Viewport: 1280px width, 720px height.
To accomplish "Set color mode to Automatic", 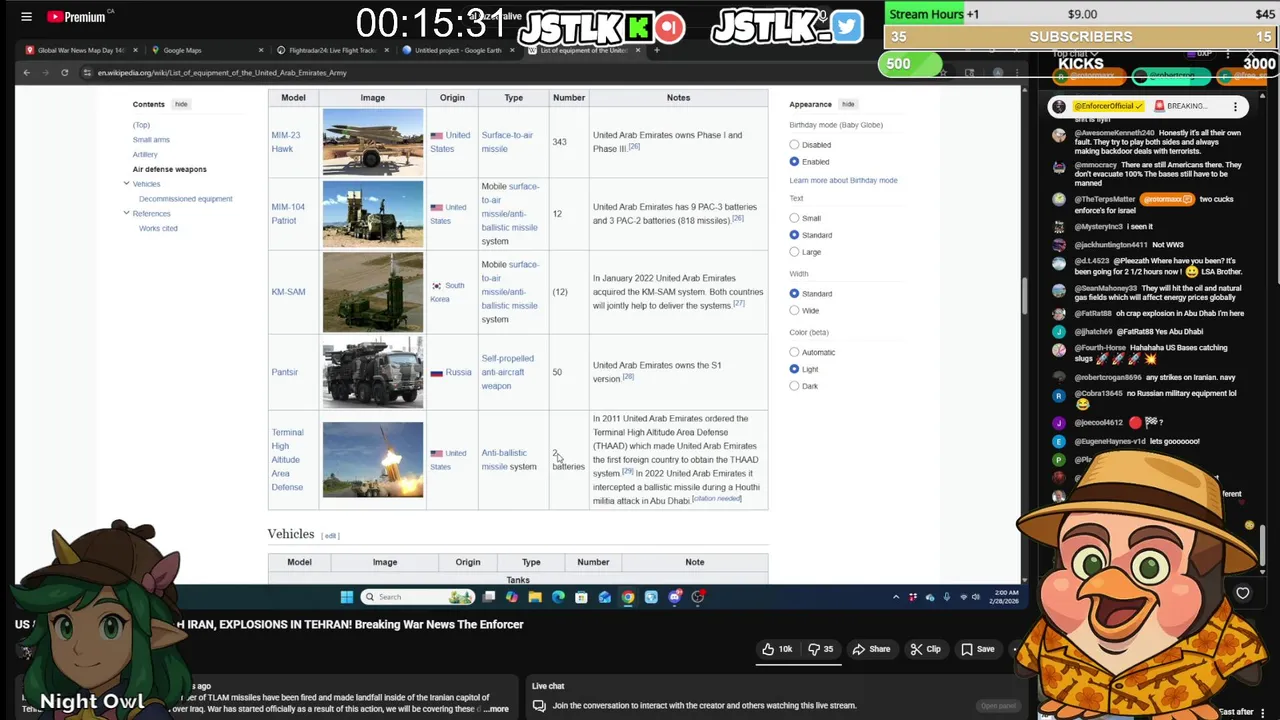I will coord(794,352).
